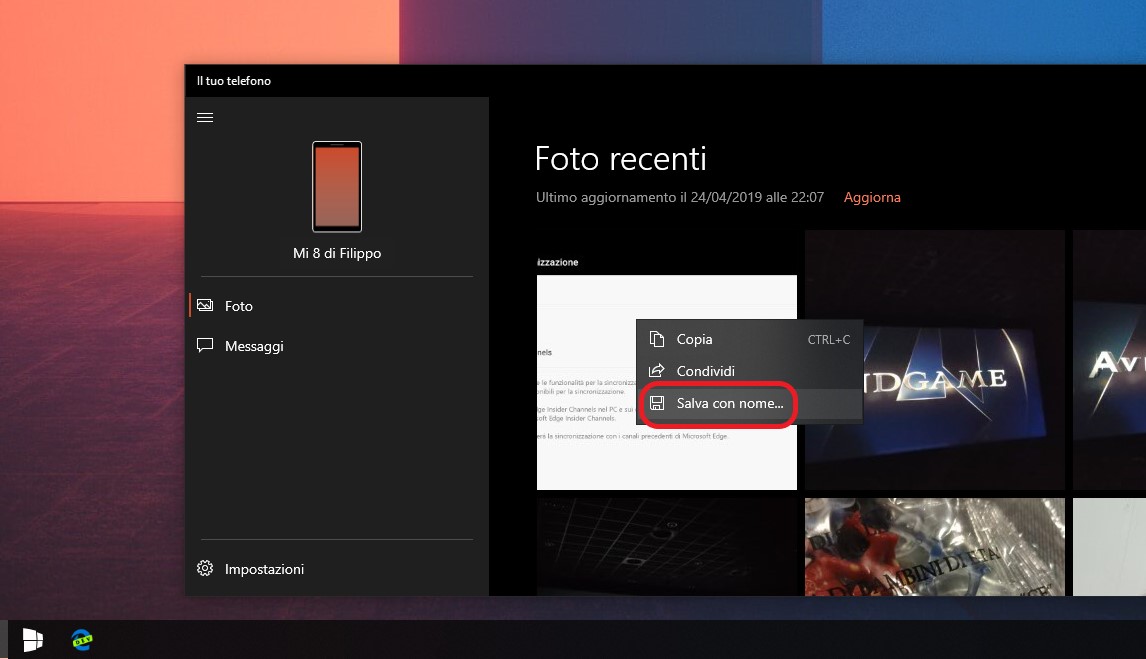This screenshot has height=659, width=1146.
Task: Select the Foto picture icon in sidebar
Action: point(205,305)
